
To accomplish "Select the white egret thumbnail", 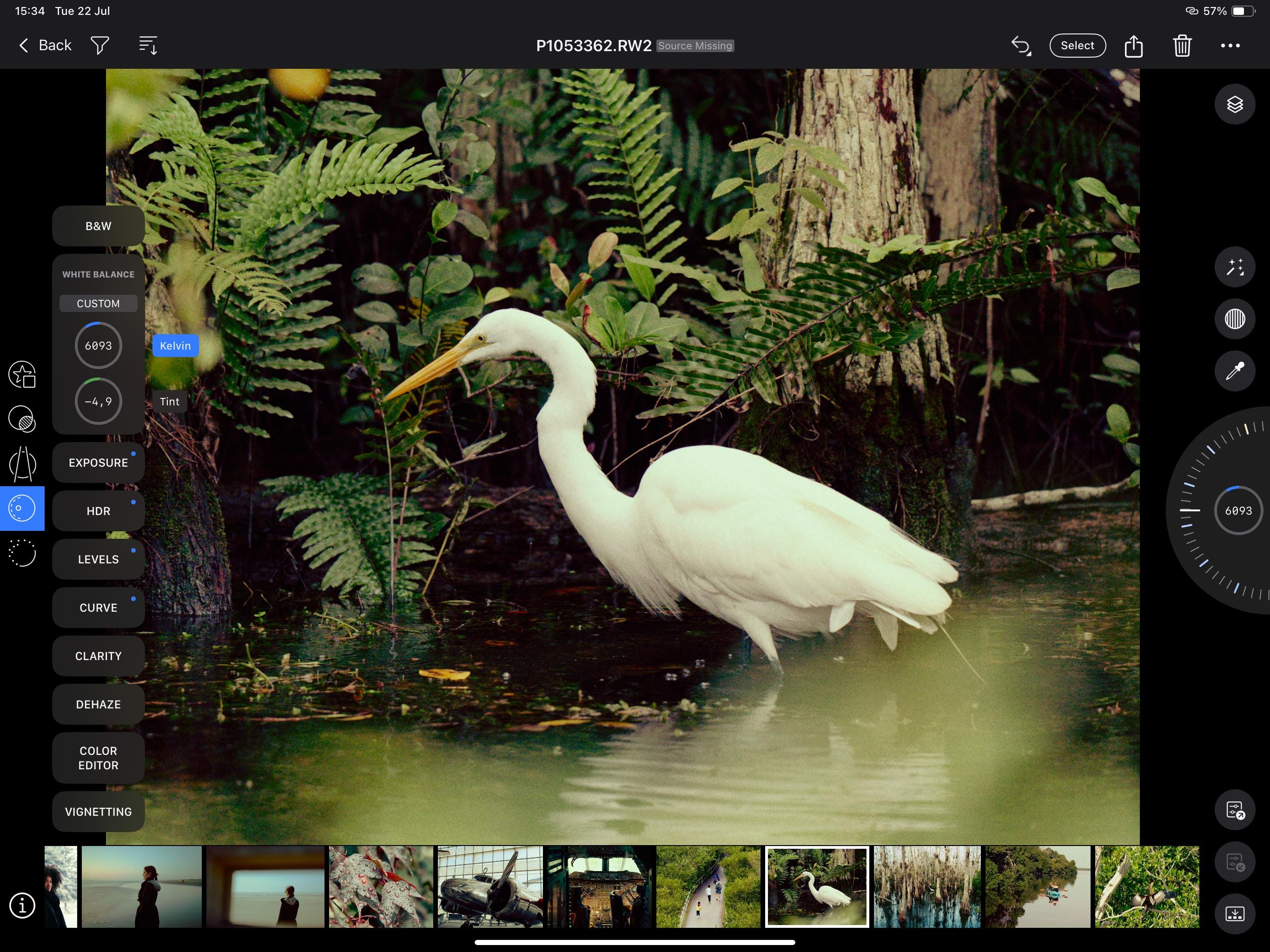I will coord(817,886).
